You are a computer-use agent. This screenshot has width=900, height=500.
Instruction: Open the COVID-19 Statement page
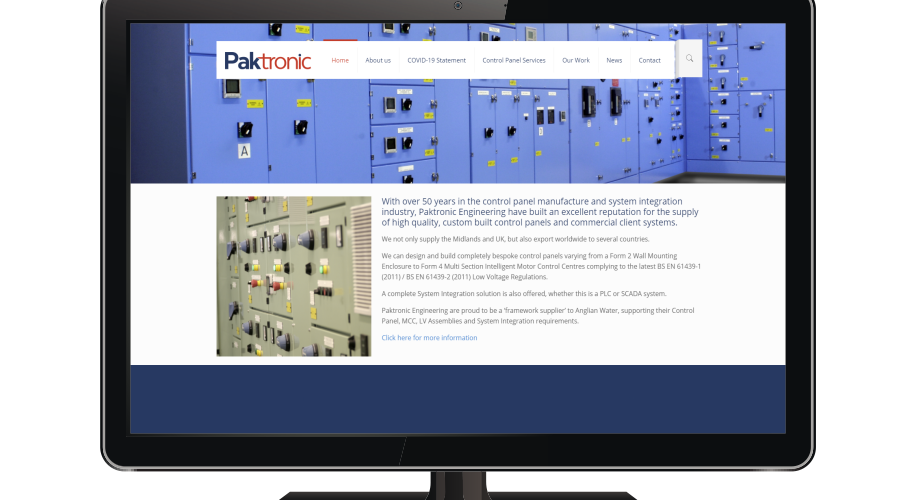point(436,60)
